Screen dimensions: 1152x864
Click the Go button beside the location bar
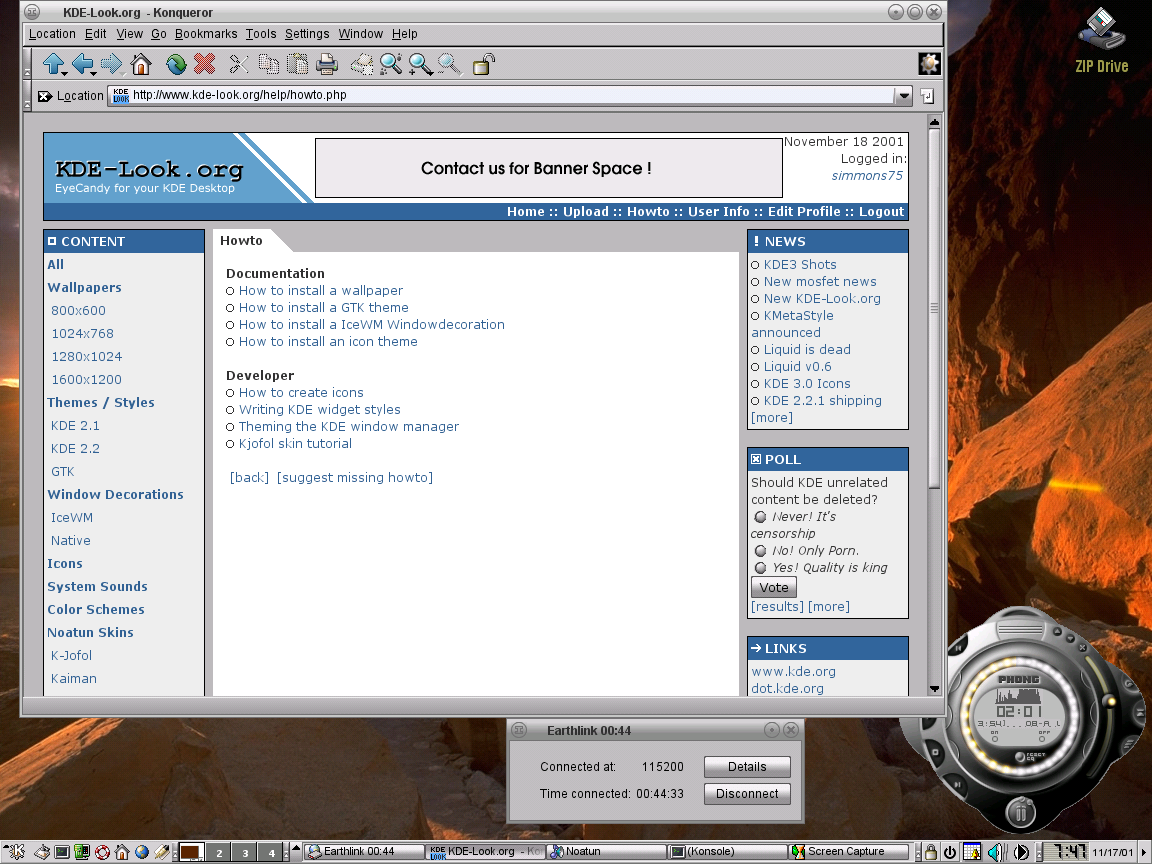tap(927, 96)
